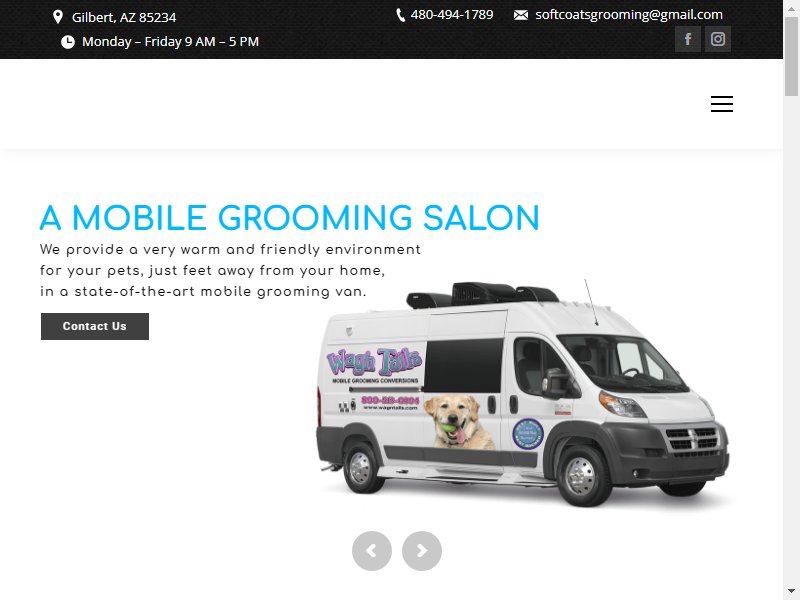Click the Wagn Tails van logo
Viewport: 800px width, 600px height.
374,362
